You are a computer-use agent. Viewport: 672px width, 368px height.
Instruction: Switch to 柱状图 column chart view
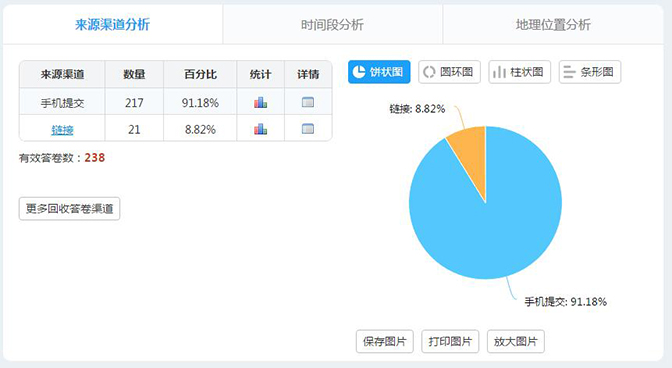[519, 72]
